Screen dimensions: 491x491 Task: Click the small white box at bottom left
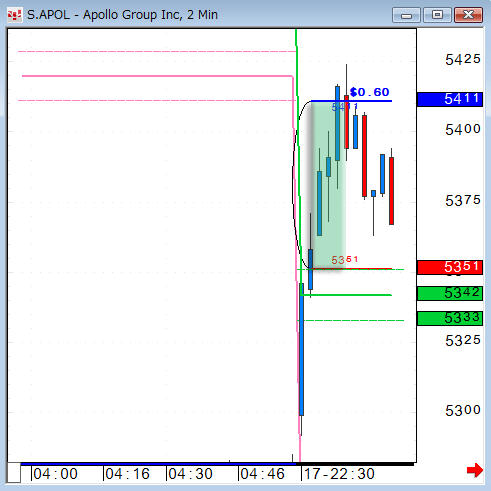click(x=14, y=473)
